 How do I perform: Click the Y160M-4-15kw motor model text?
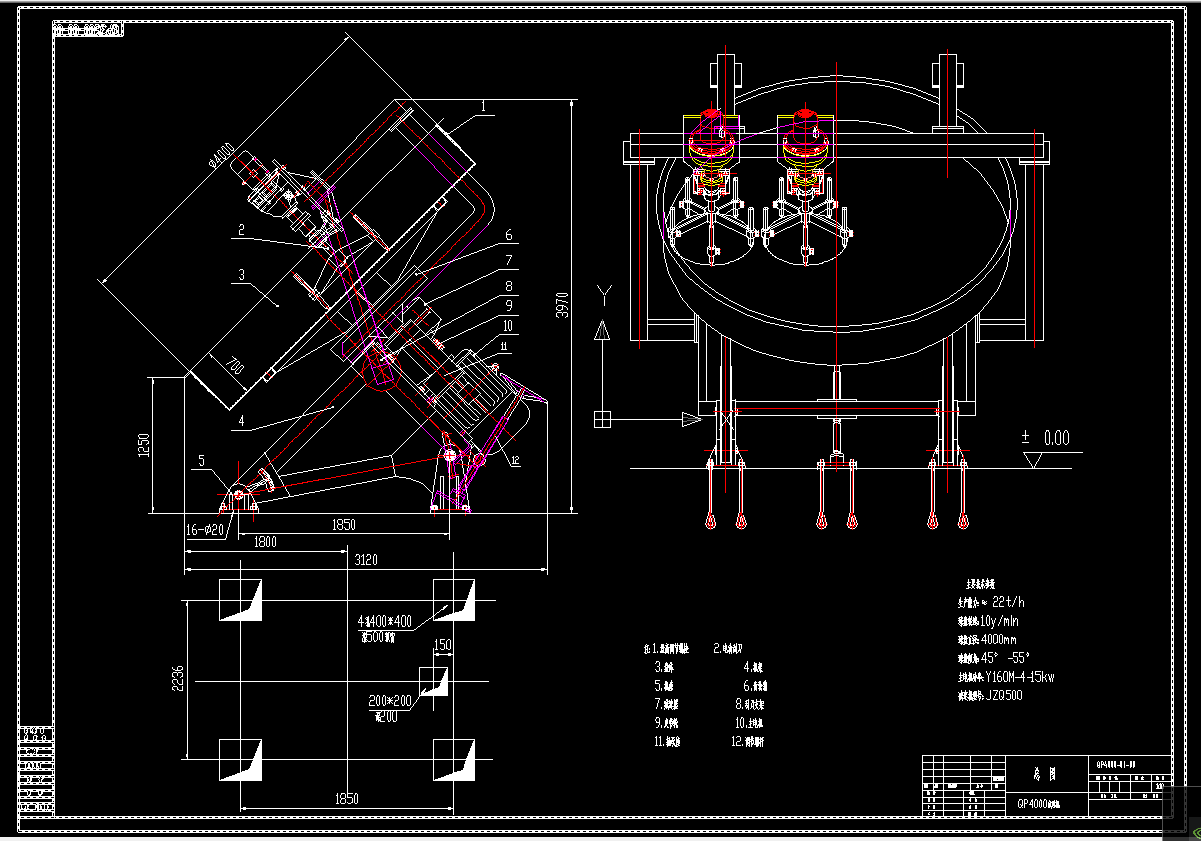click(x=1020, y=677)
